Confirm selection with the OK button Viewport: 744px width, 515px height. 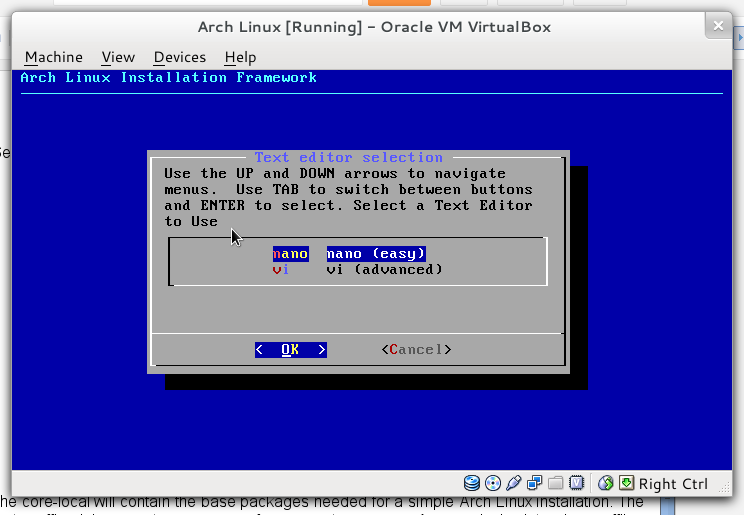click(291, 350)
